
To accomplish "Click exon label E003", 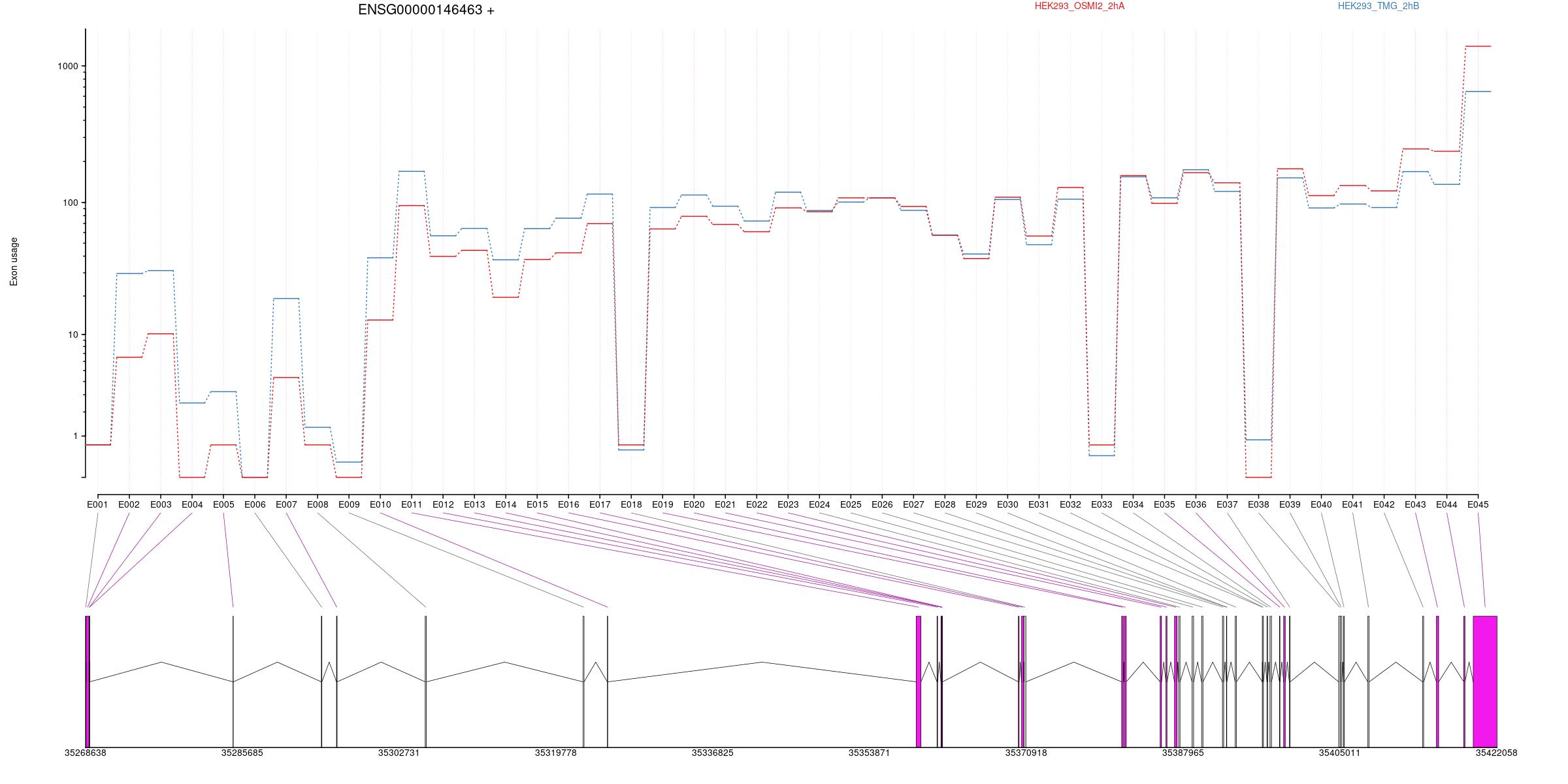I will point(161,504).
